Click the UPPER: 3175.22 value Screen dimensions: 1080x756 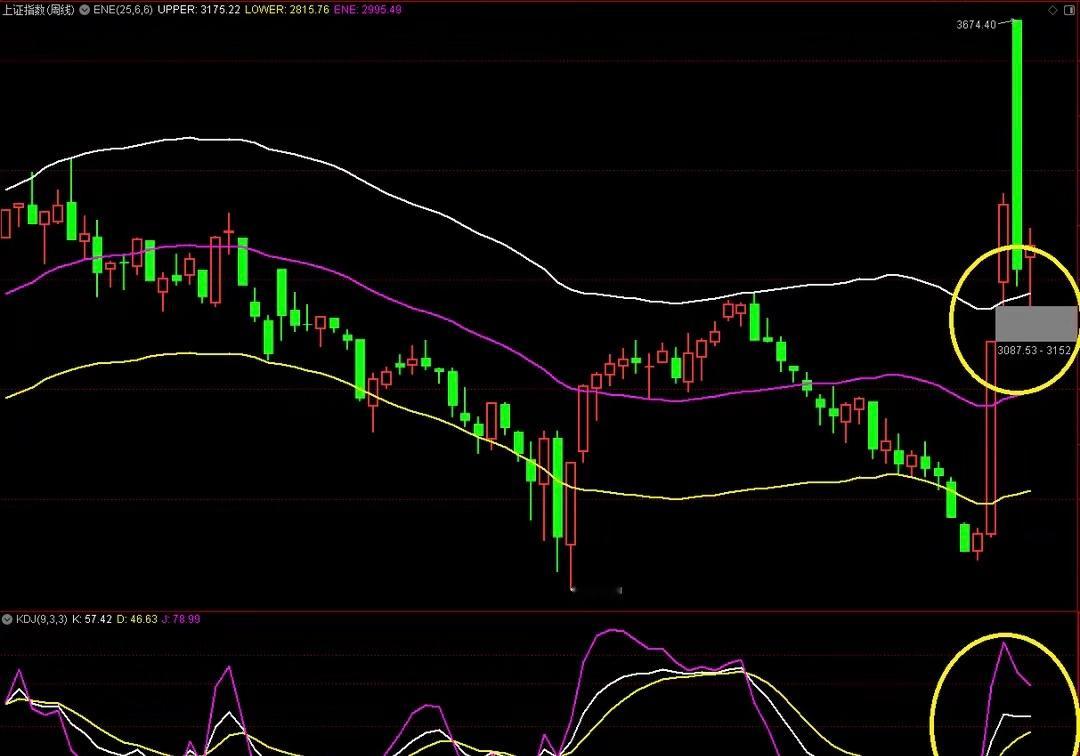click(x=199, y=10)
